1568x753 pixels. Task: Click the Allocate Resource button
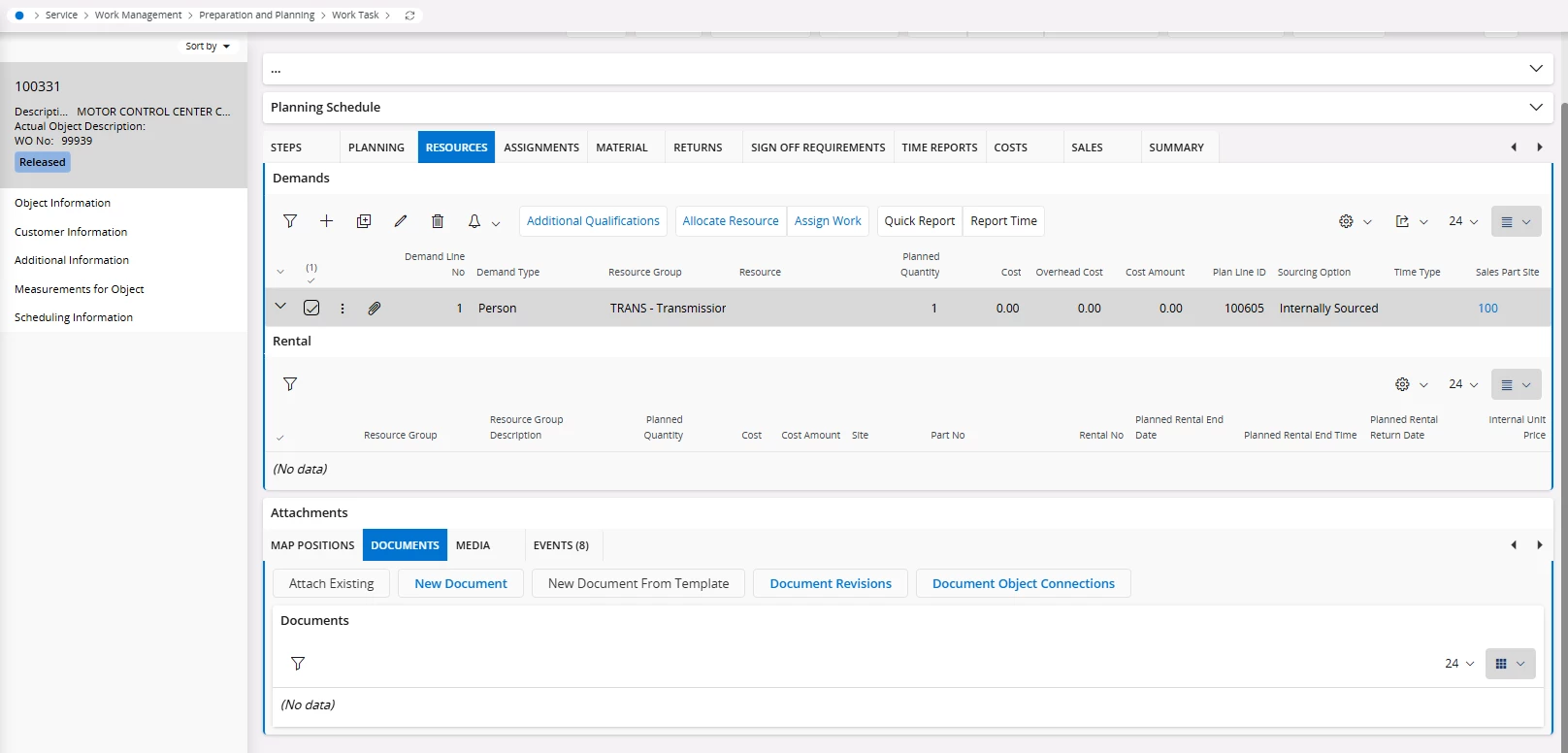point(731,221)
